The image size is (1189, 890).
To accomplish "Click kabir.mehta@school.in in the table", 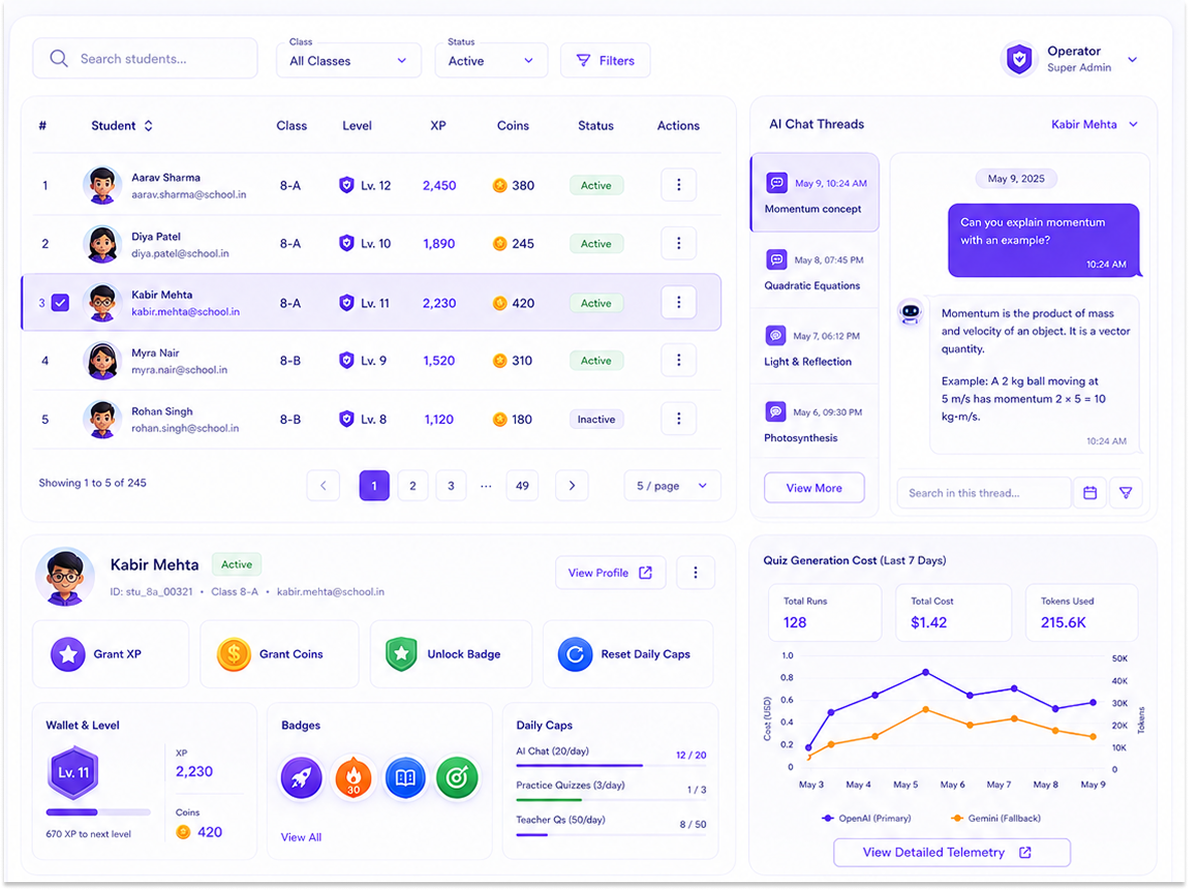I will (x=185, y=312).
